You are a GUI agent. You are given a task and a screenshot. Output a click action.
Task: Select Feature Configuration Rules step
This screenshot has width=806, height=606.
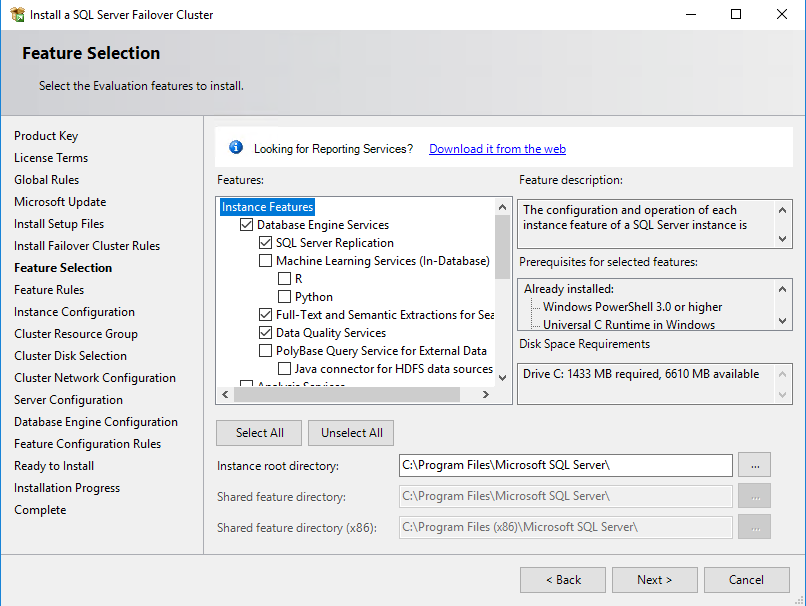coord(87,444)
